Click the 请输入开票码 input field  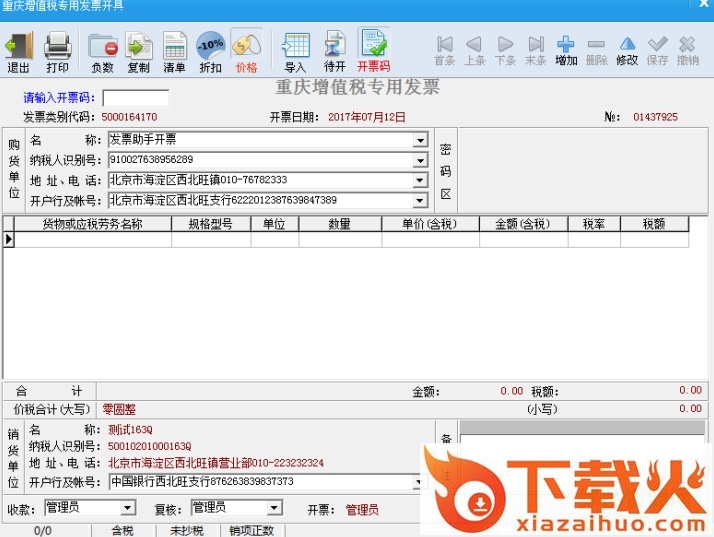[135, 98]
